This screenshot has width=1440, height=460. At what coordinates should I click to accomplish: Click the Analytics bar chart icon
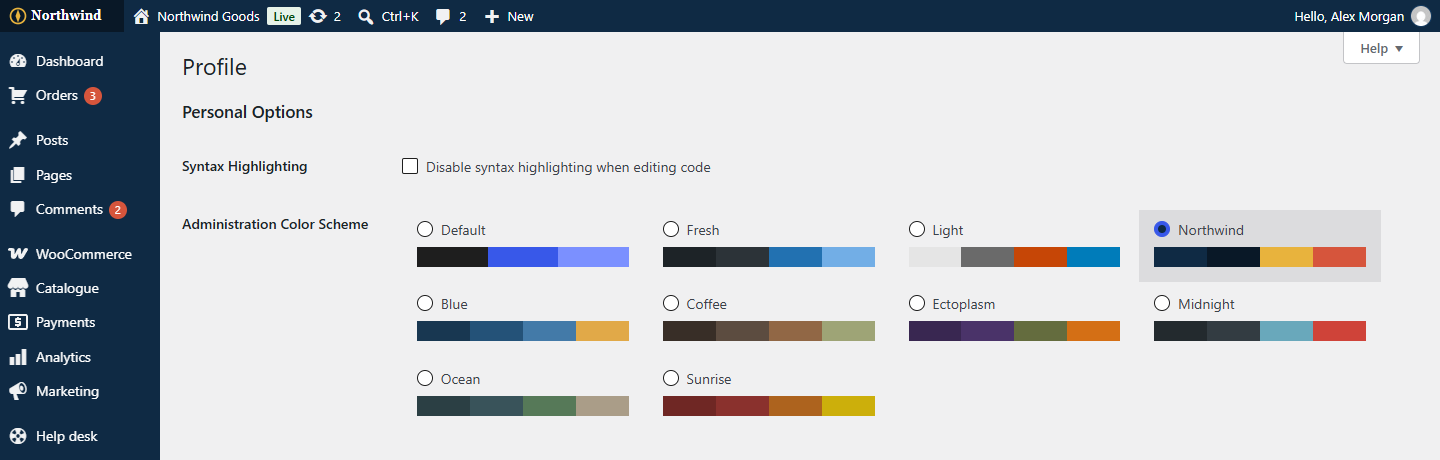(18, 357)
